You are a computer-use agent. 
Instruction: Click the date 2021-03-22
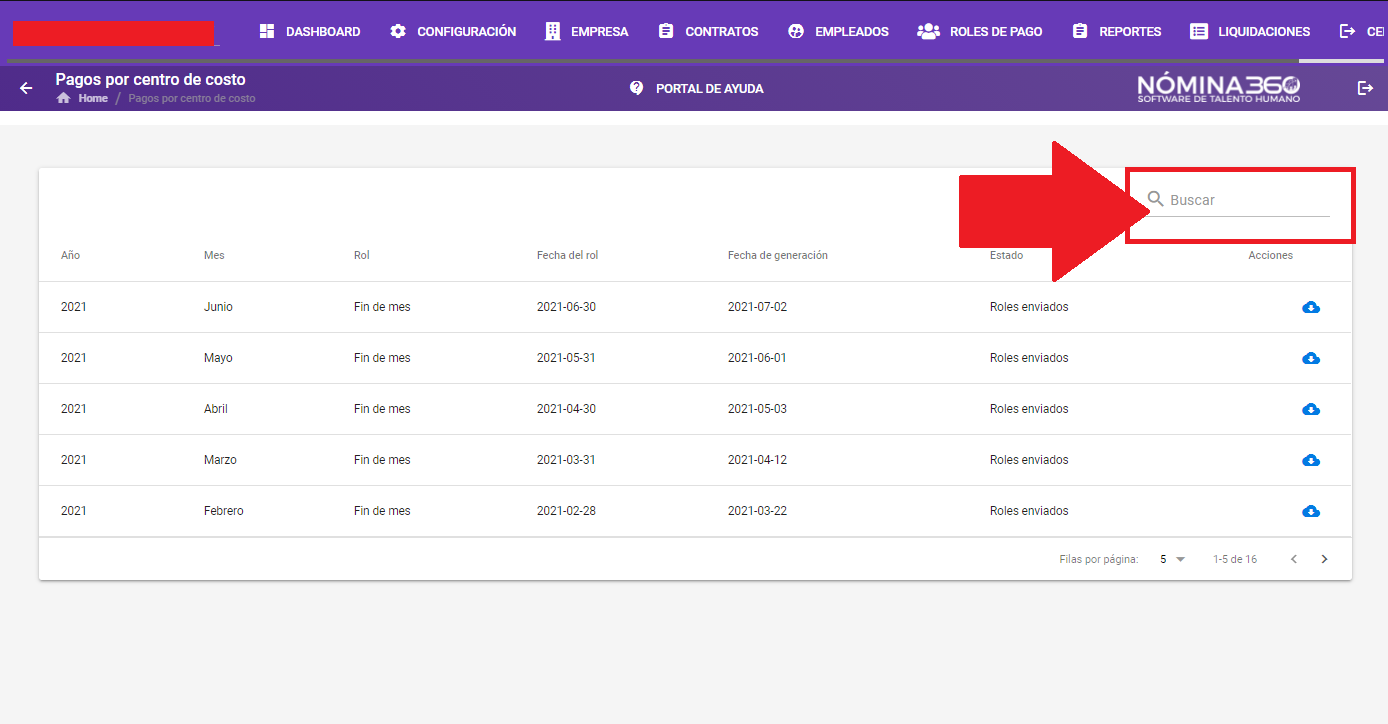tap(757, 511)
